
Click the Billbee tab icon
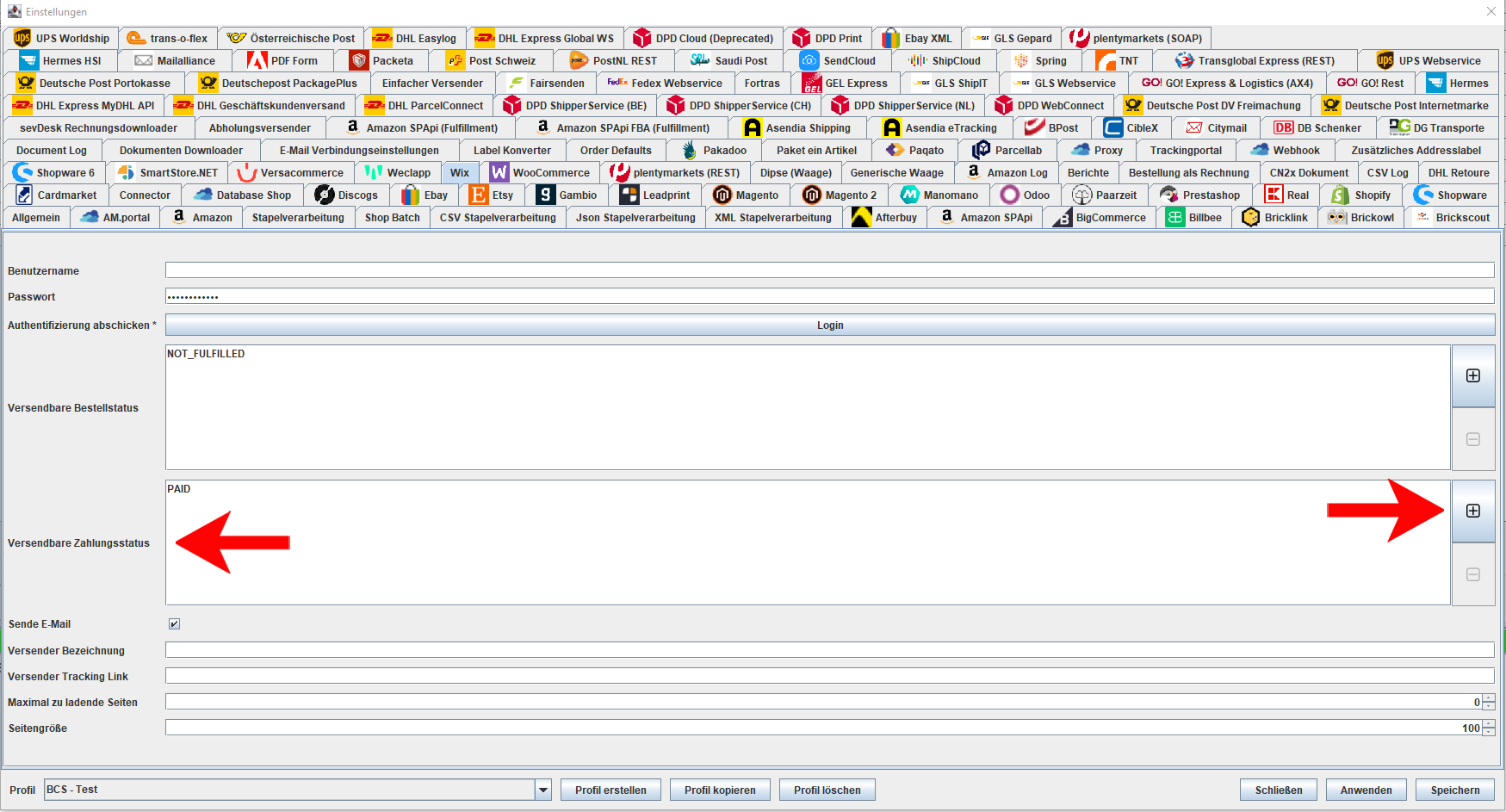1175,217
